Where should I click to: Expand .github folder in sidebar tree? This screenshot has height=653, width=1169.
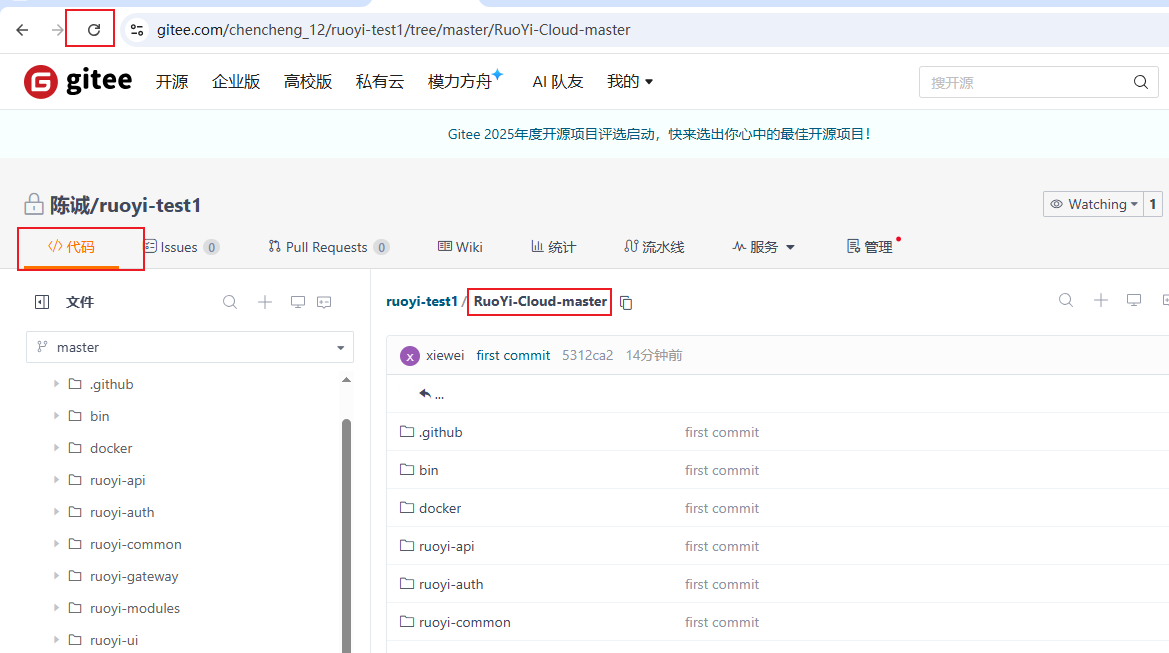point(56,384)
